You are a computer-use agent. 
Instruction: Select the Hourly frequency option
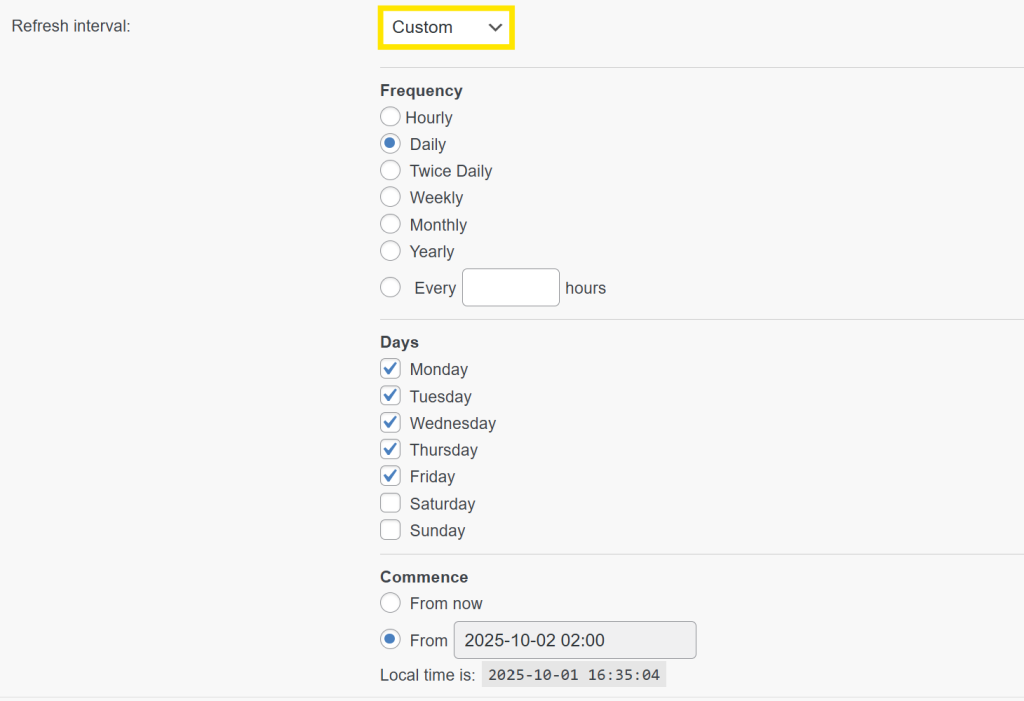click(x=390, y=117)
